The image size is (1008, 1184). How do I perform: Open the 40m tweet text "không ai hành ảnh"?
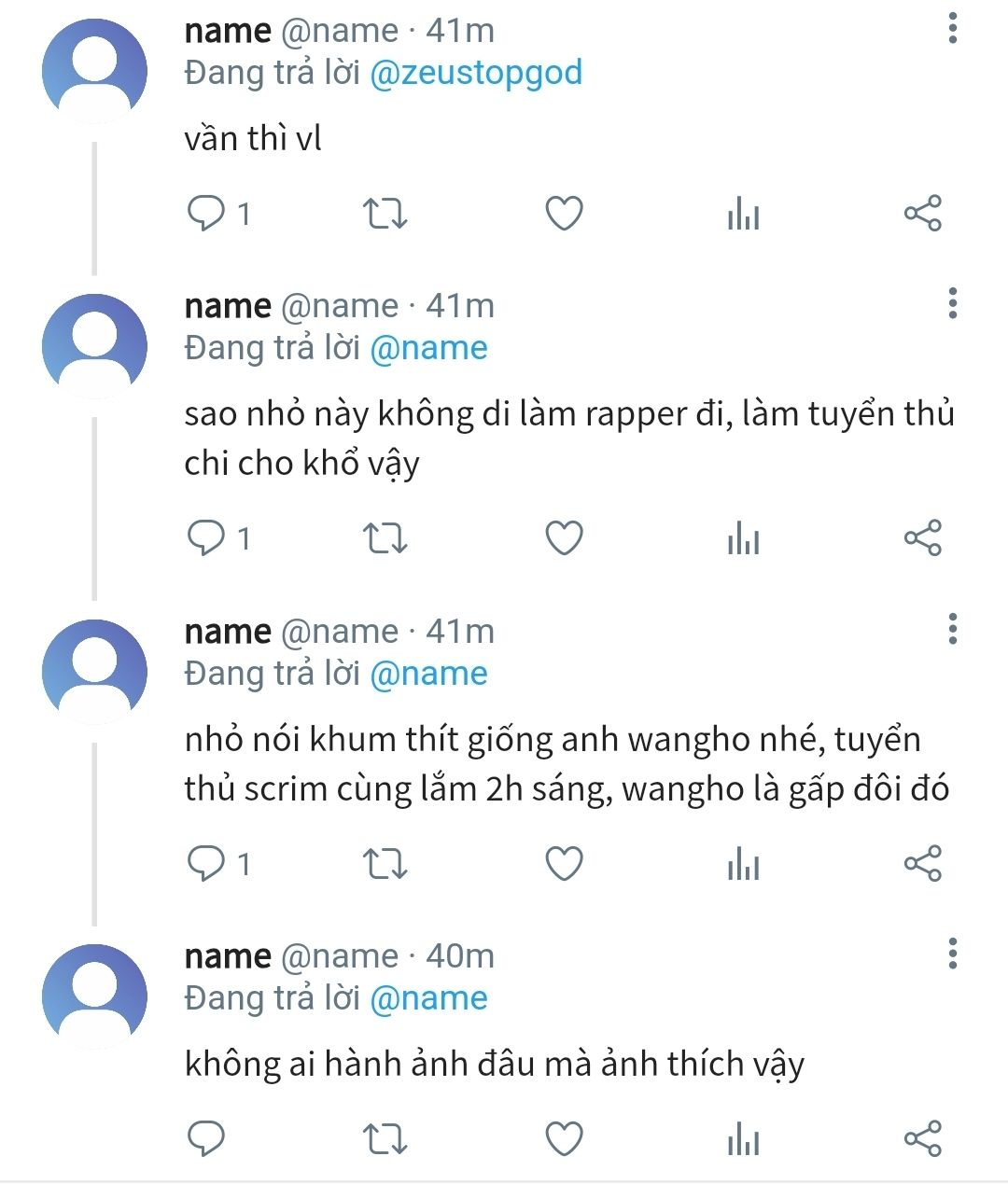494,1064
